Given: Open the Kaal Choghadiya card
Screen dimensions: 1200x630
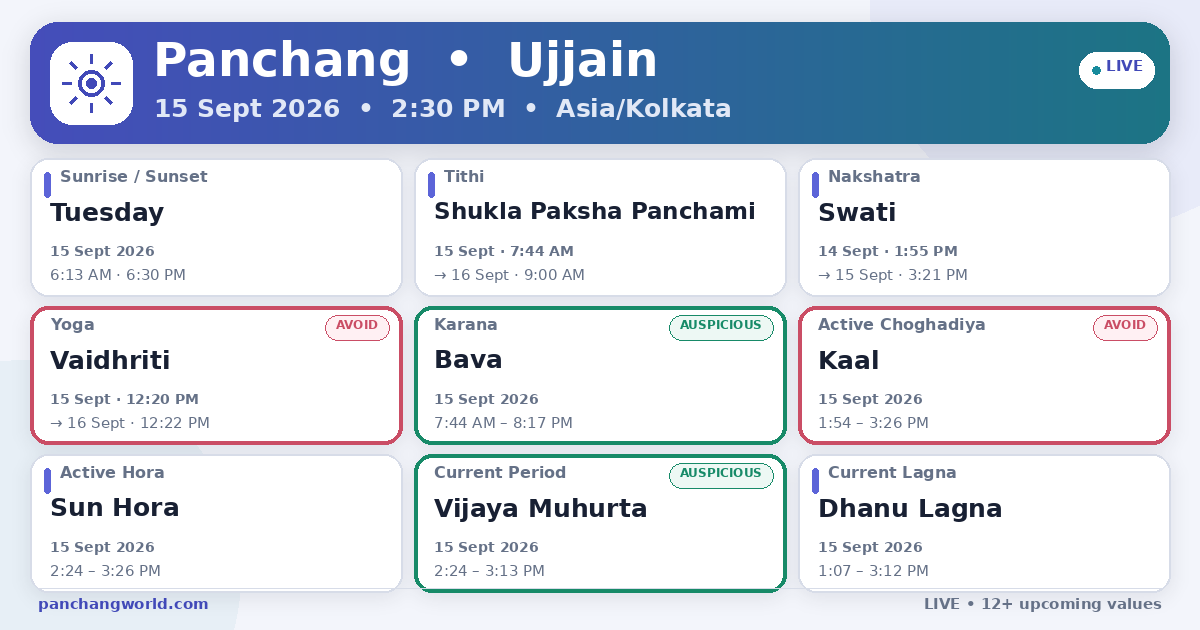Looking at the screenshot, I should tap(984, 375).
